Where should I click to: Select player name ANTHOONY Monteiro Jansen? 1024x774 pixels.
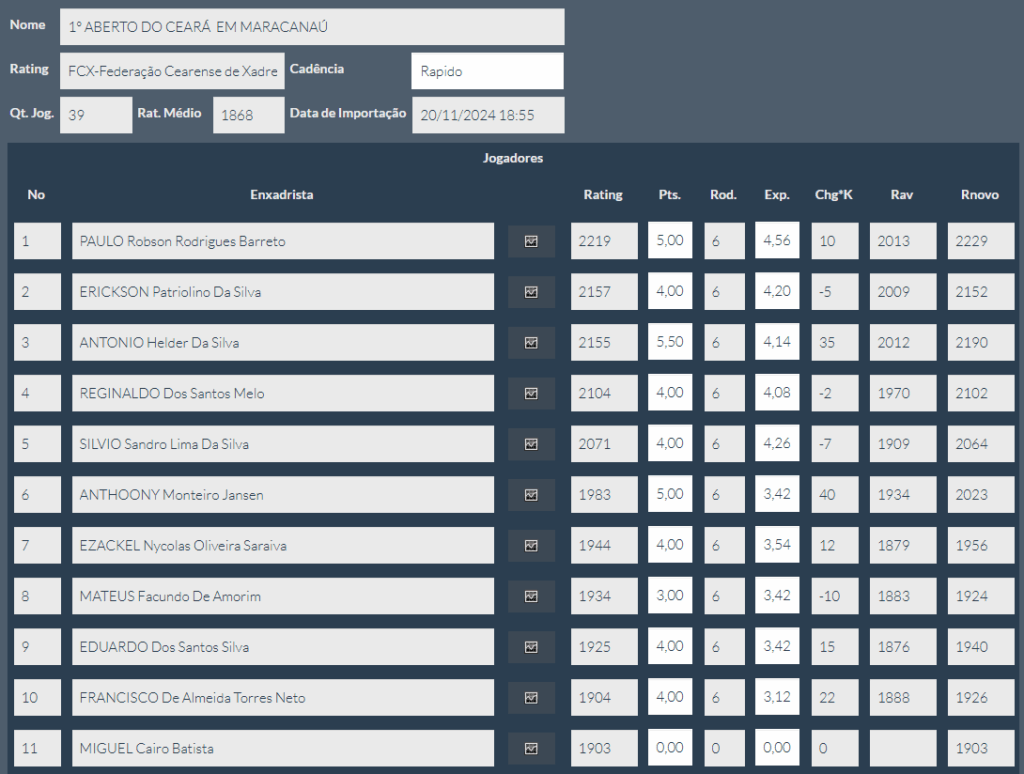click(283, 495)
